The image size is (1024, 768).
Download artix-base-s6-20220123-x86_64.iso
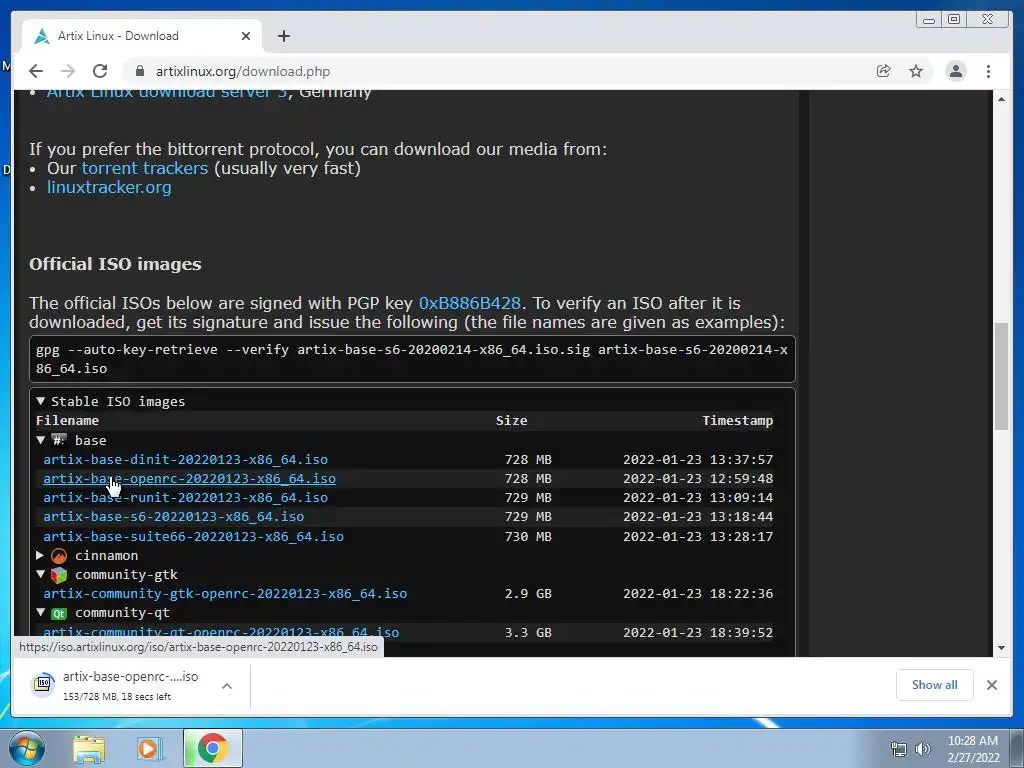[x=174, y=517]
